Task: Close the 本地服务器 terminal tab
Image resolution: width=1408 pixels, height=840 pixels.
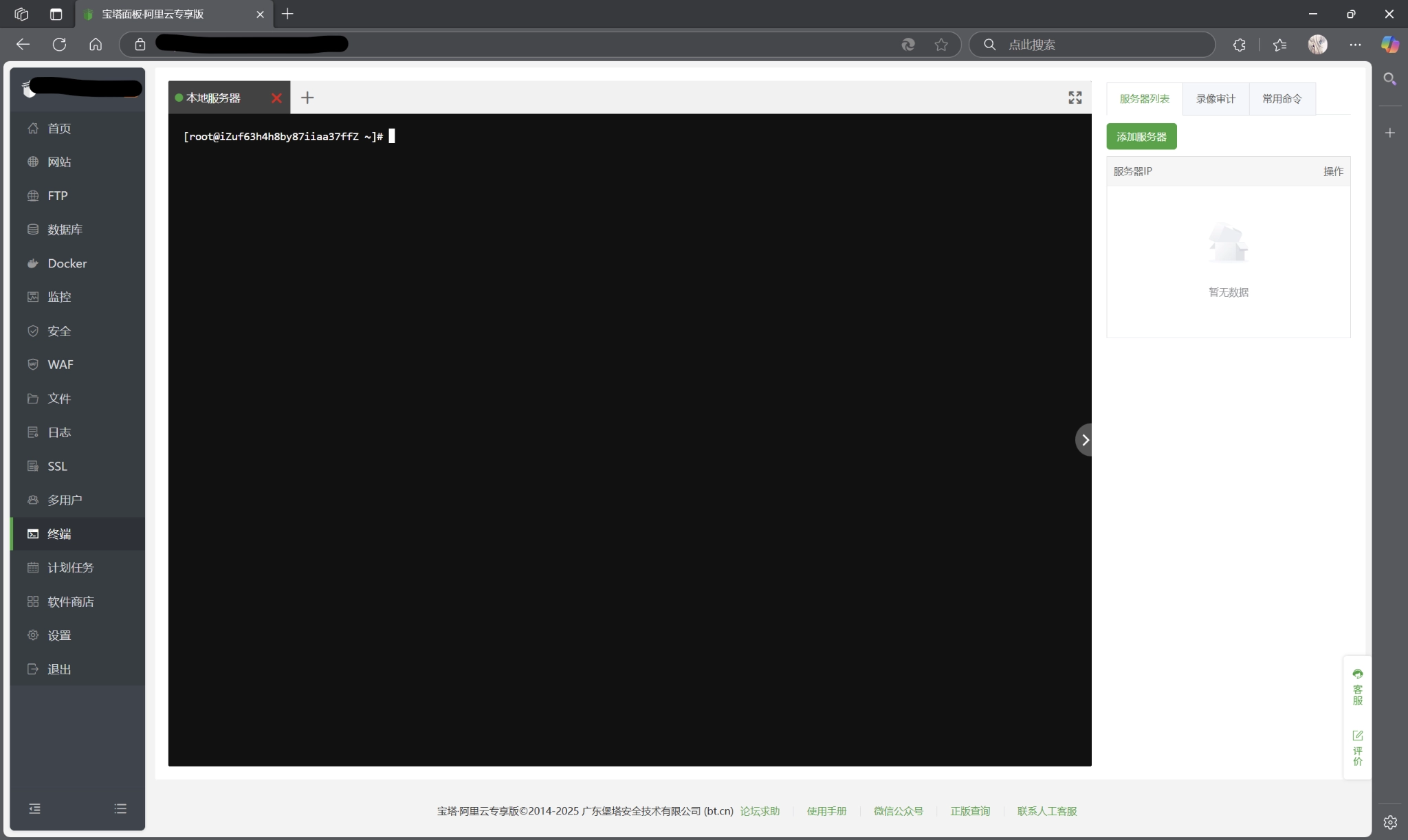Action: (x=276, y=98)
